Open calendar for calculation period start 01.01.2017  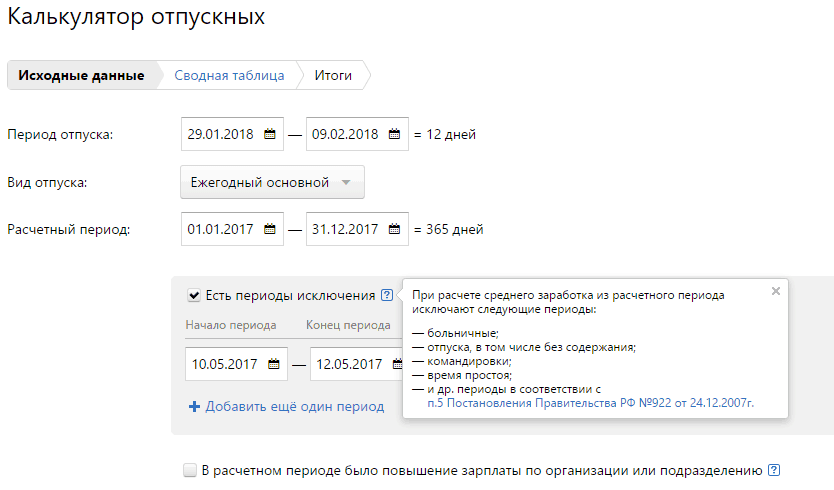tap(269, 229)
